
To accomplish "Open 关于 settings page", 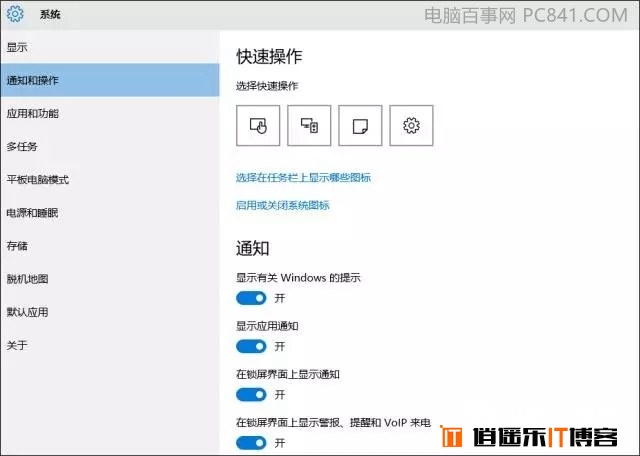I will click(x=110, y=345).
